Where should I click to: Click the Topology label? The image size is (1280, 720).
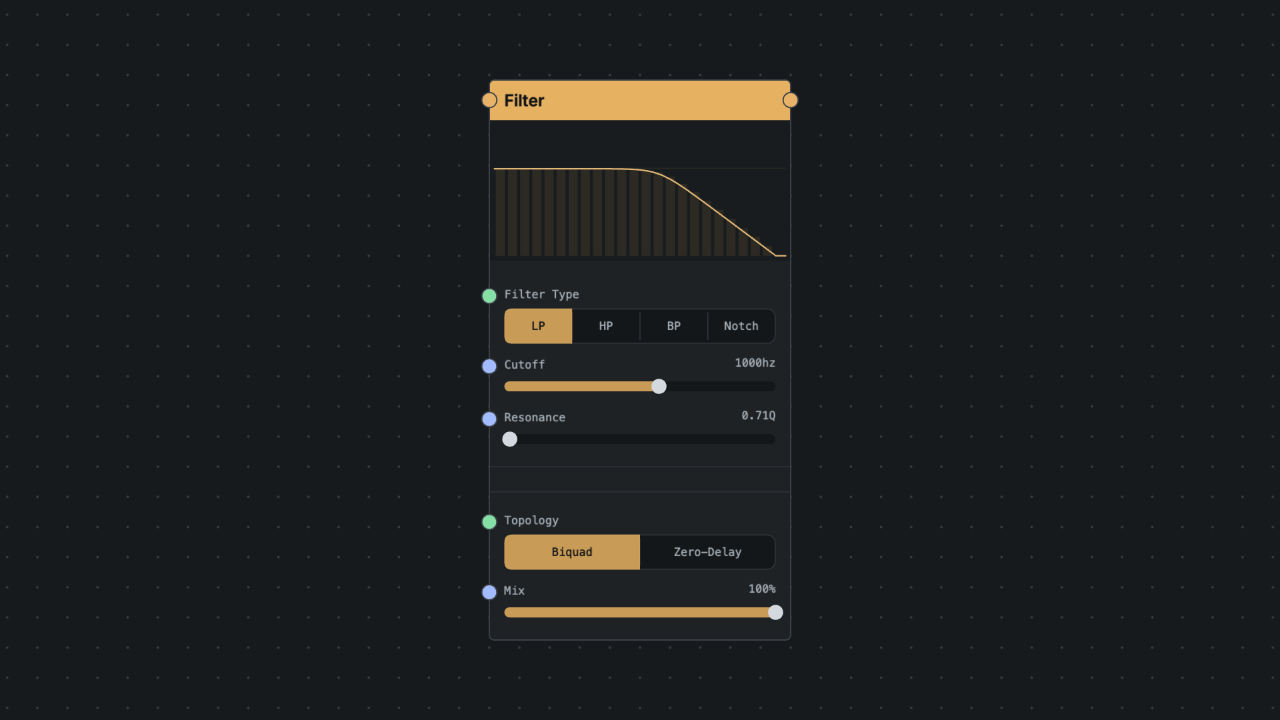coord(531,521)
